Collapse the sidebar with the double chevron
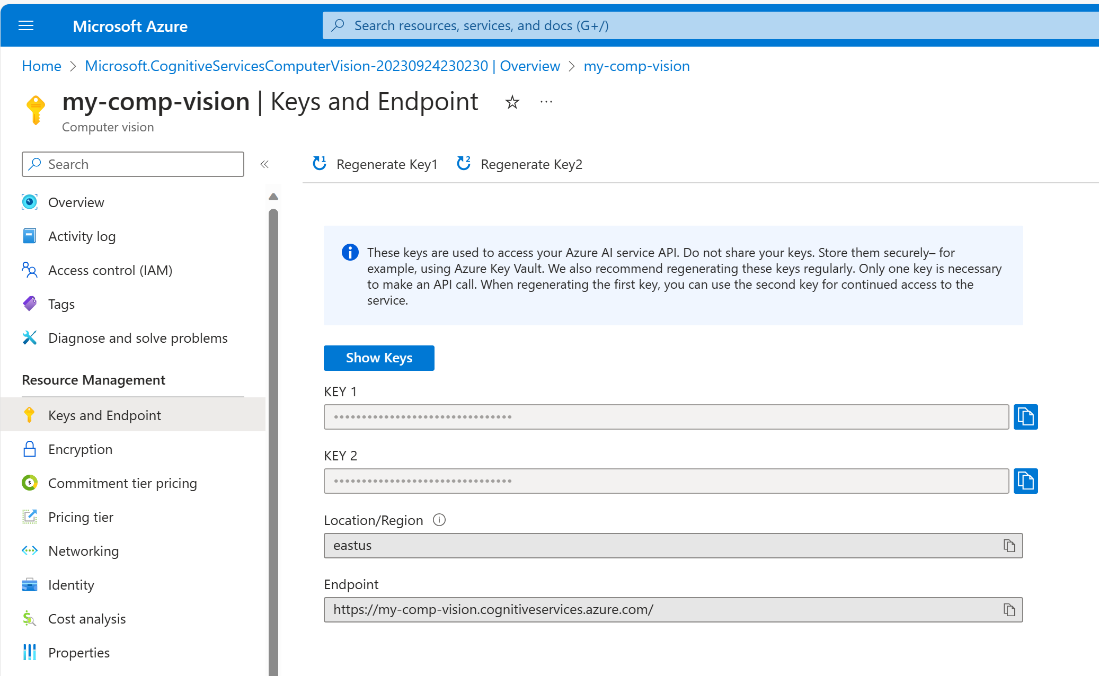The width and height of the screenshot is (1099, 676). (x=264, y=164)
